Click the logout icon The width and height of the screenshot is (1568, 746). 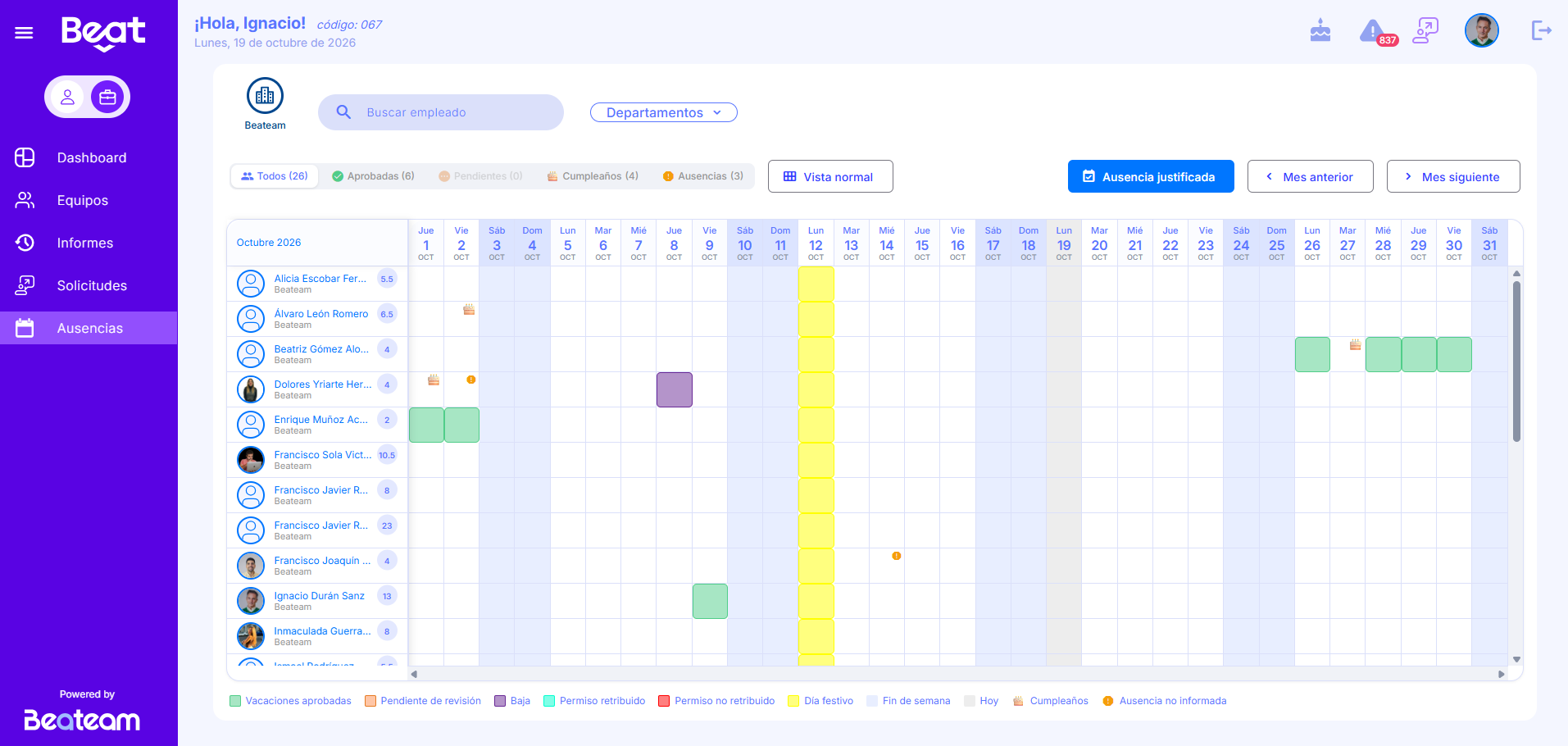[x=1542, y=31]
